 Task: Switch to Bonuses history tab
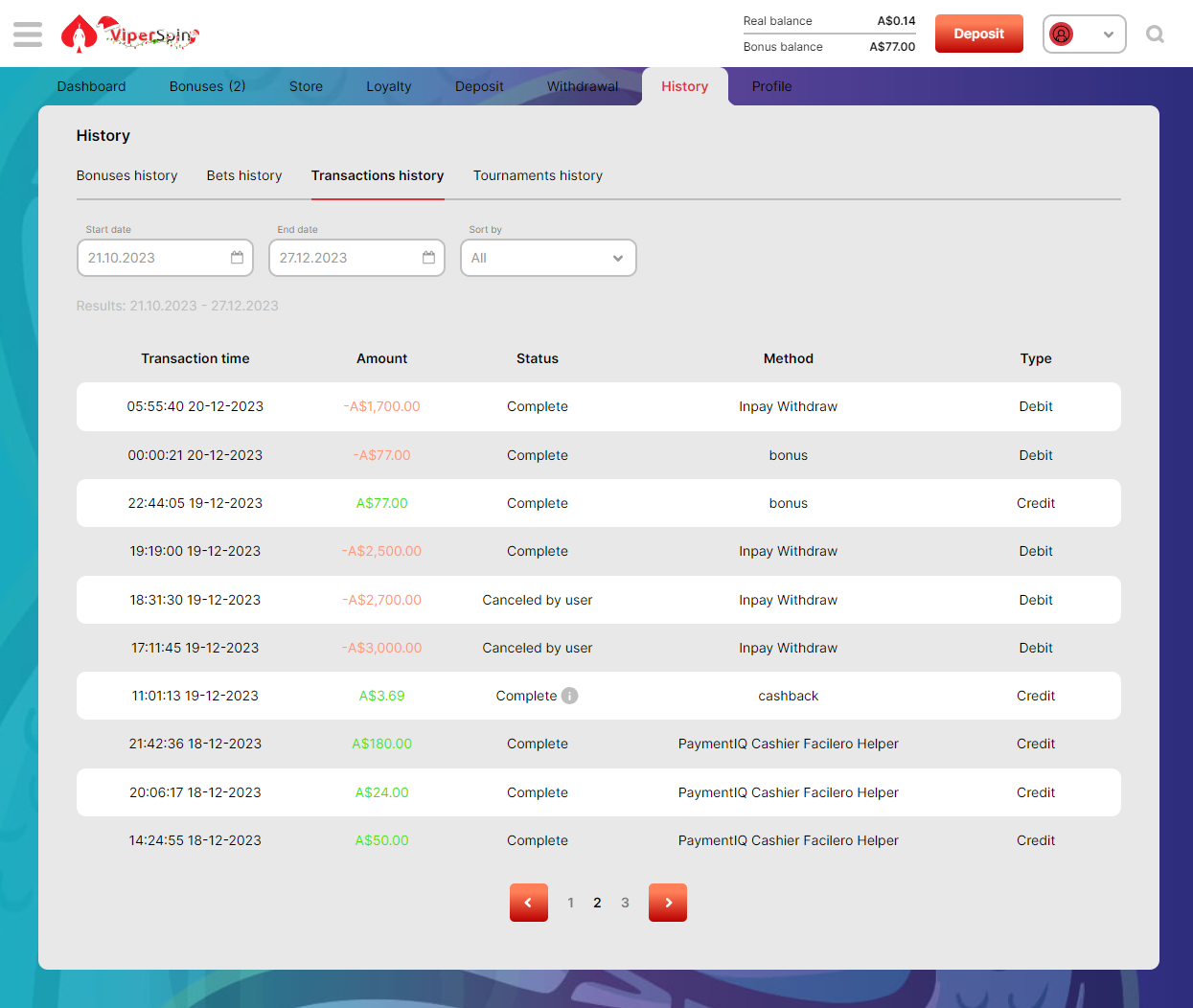pyautogui.click(x=126, y=175)
